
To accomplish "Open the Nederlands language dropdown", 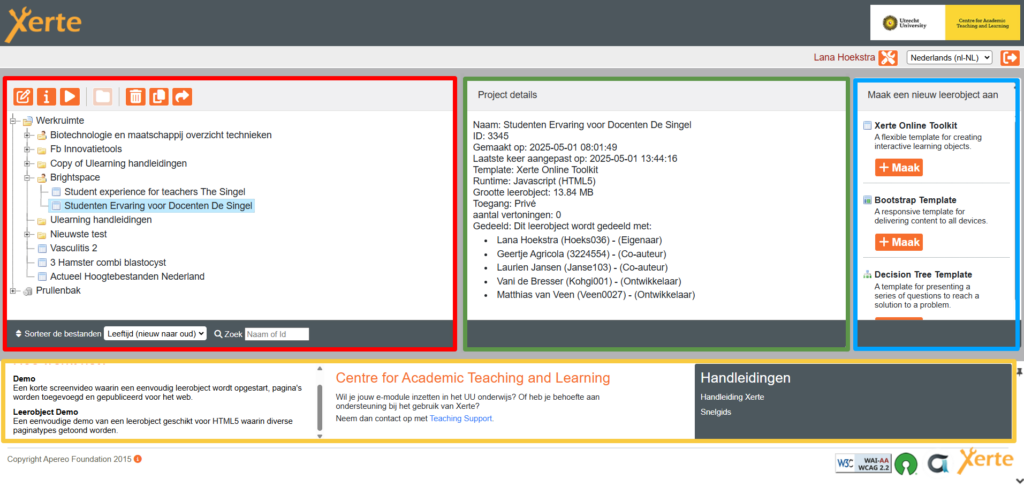I will tap(949, 57).
